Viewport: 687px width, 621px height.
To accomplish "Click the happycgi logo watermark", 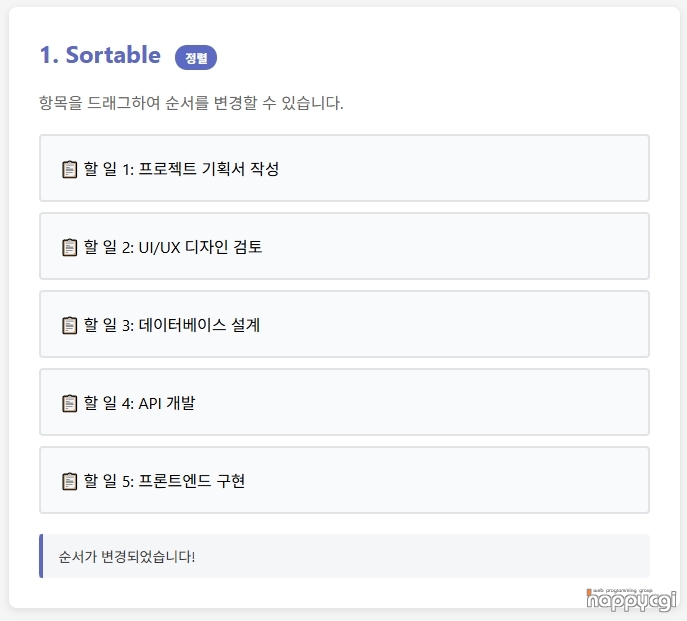I will tap(630, 602).
